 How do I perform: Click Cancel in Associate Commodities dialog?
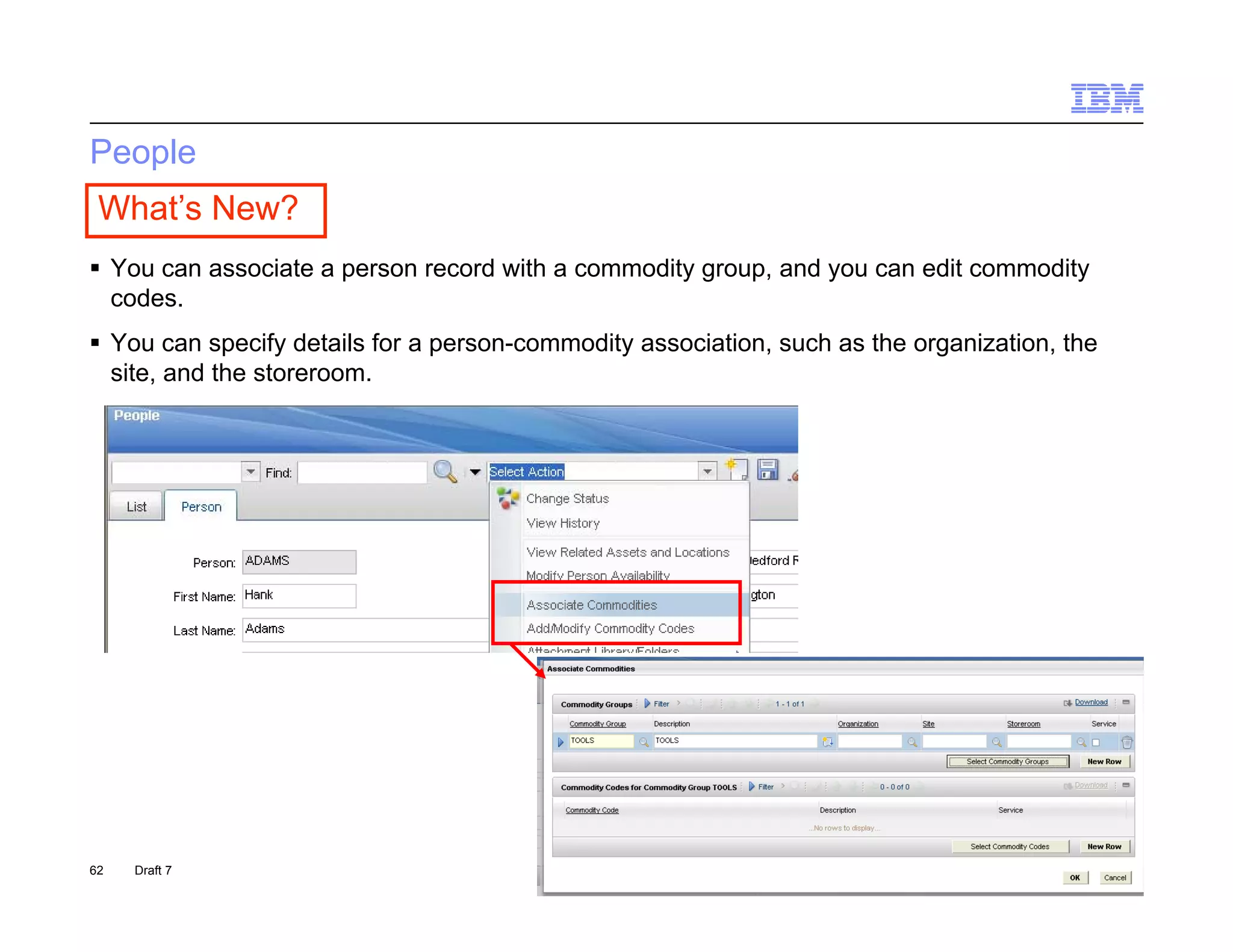[x=1115, y=878]
